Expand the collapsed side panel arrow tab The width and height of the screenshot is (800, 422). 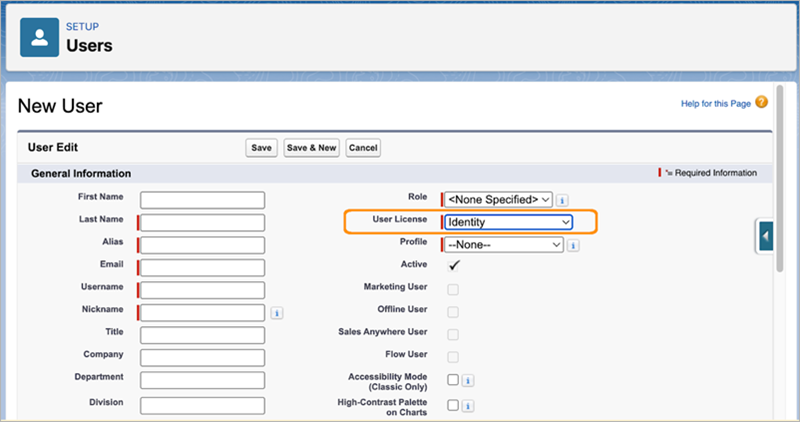click(765, 237)
